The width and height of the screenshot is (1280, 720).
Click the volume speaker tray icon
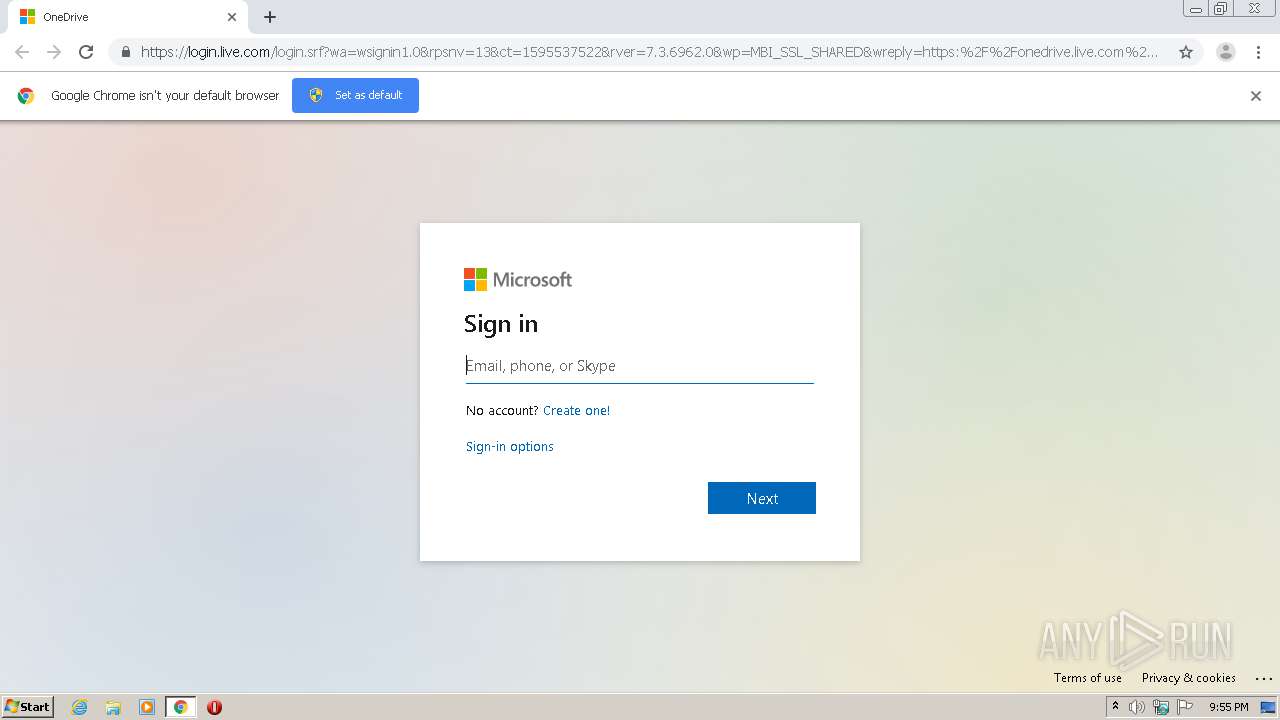tap(1137, 707)
